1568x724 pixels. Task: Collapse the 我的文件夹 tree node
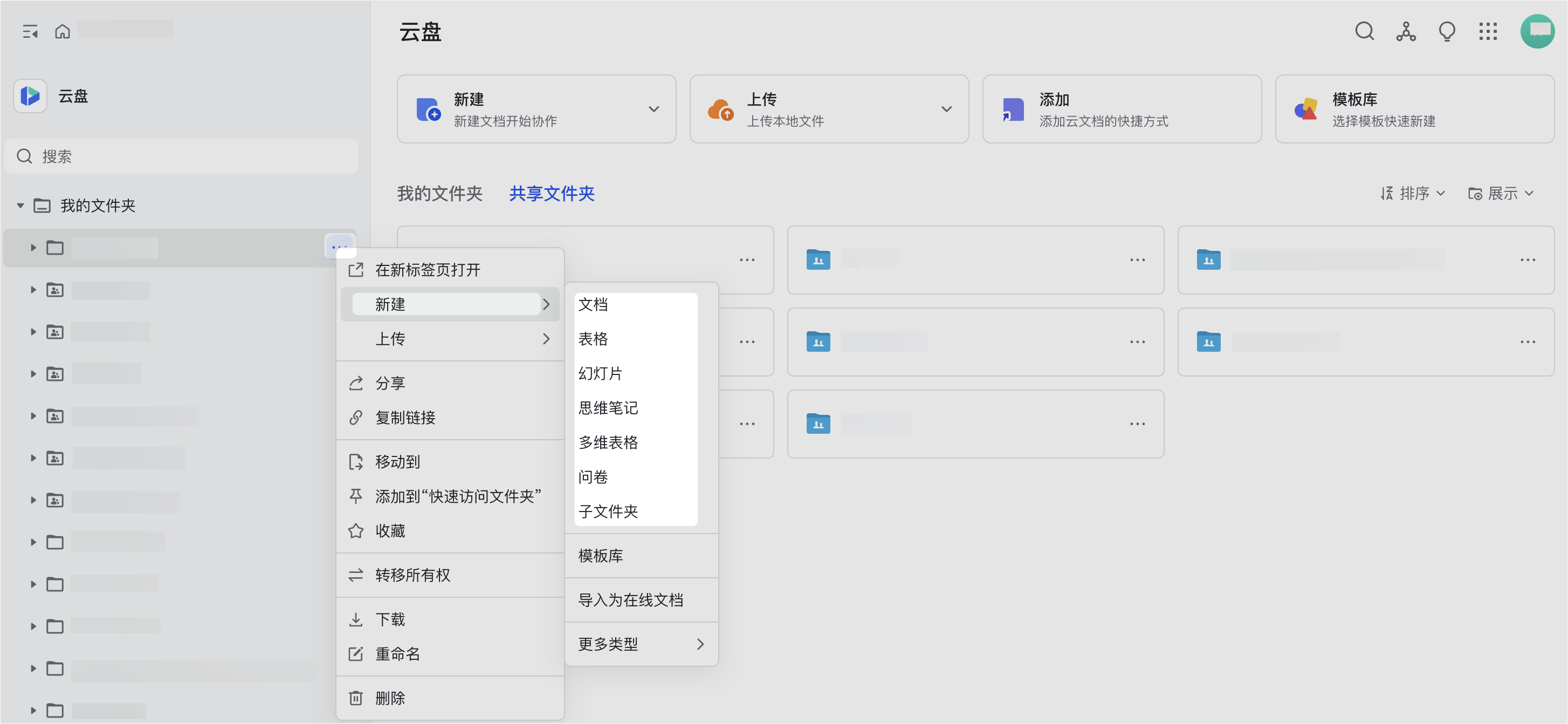click(20, 206)
